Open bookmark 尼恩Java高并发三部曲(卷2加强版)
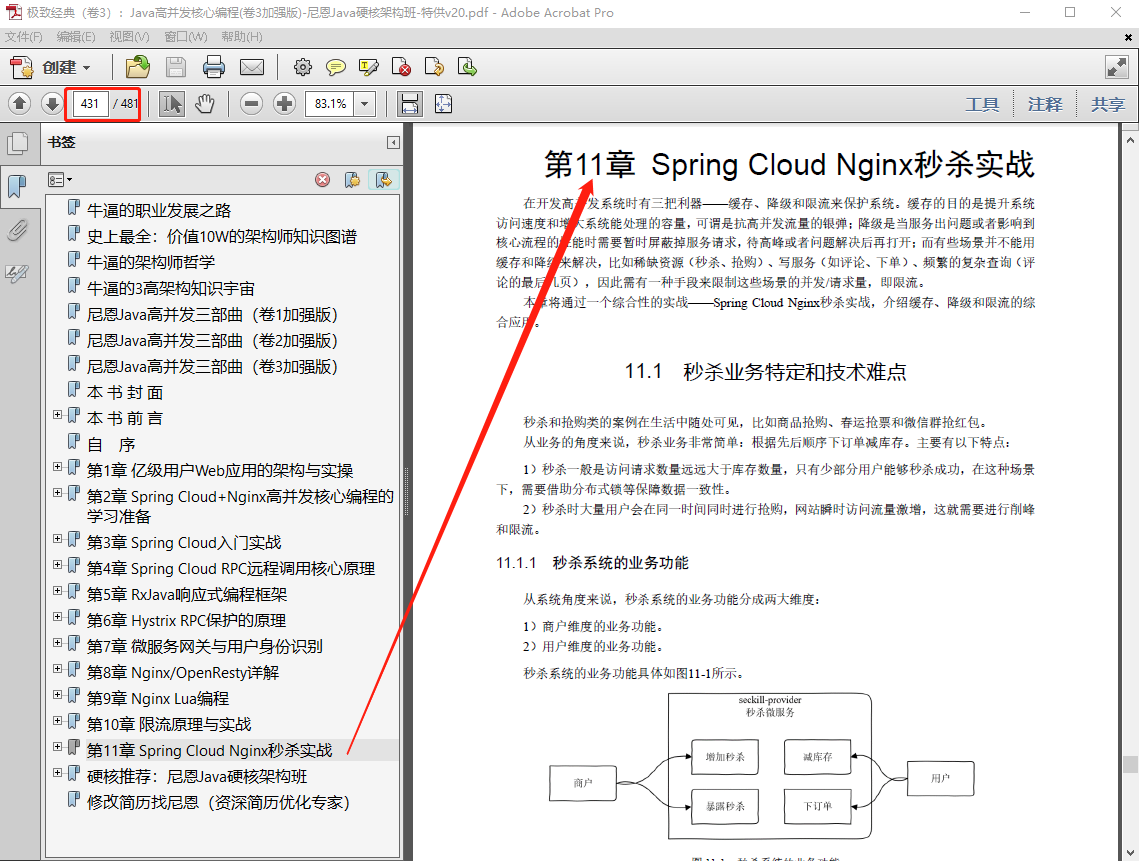Viewport: 1139px width, 861px height. [x=212, y=341]
